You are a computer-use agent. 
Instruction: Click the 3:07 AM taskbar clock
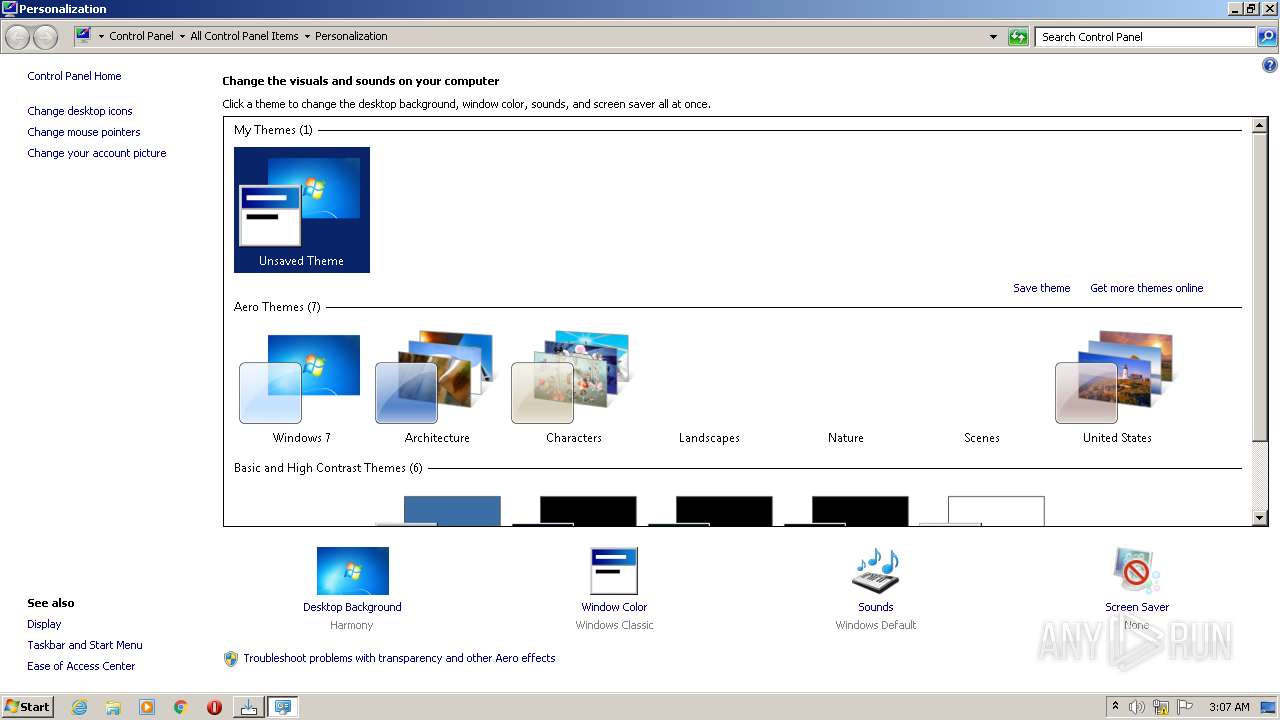pos(1229,707)
